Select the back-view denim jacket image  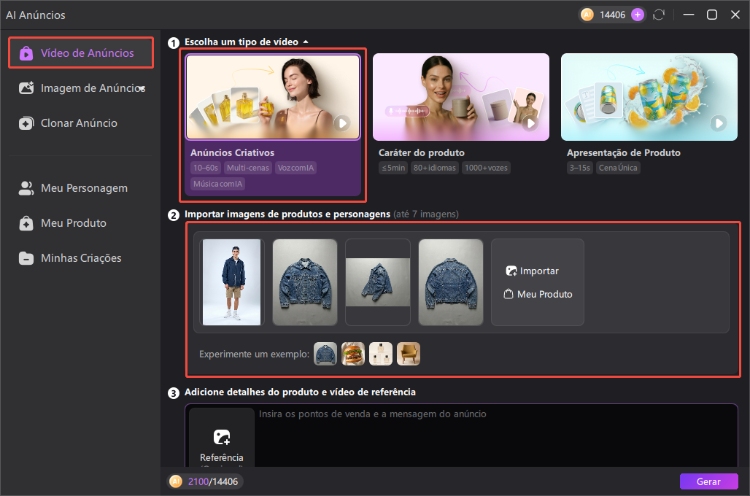tap(451, 282)
